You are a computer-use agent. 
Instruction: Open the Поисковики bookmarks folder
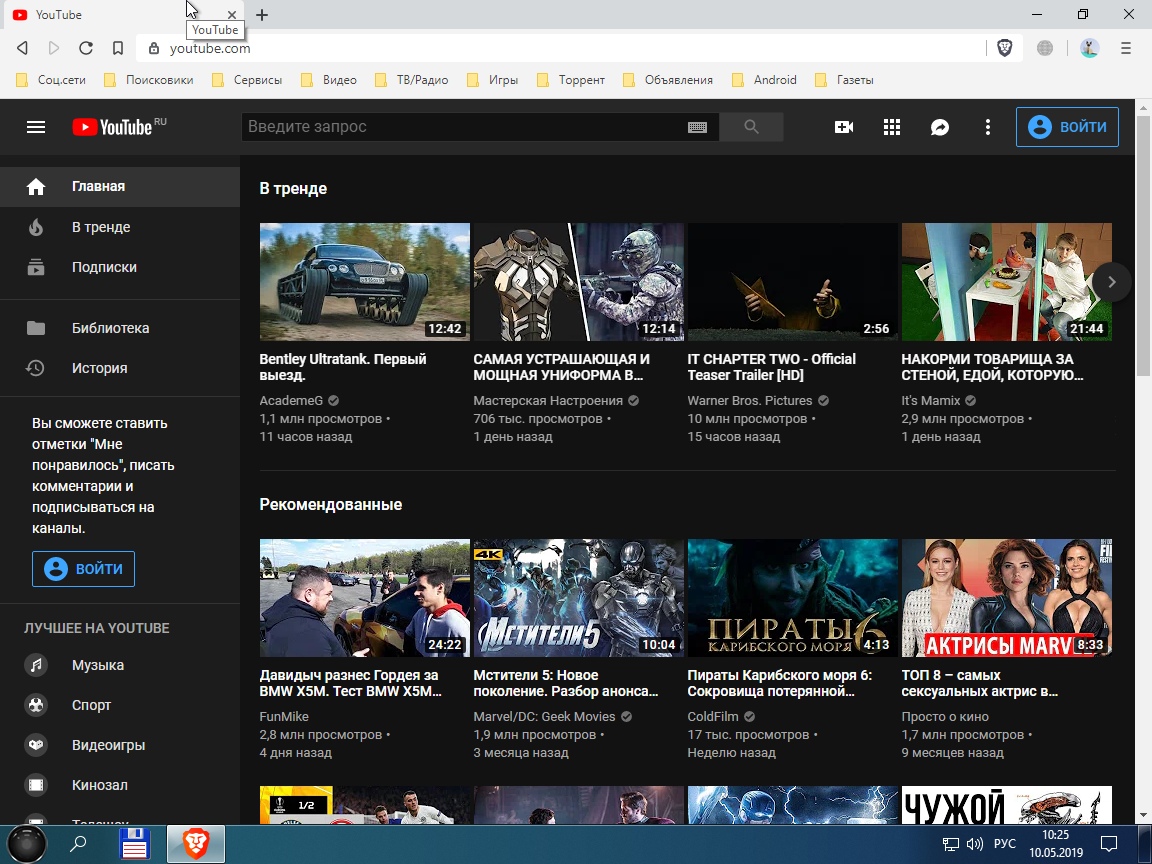click(x=149, y=80)
